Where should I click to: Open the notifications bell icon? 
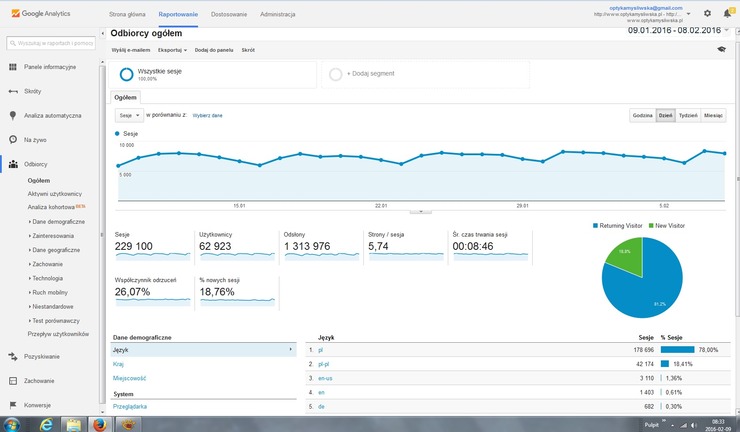pyautogui.click(x=727, y=13)
